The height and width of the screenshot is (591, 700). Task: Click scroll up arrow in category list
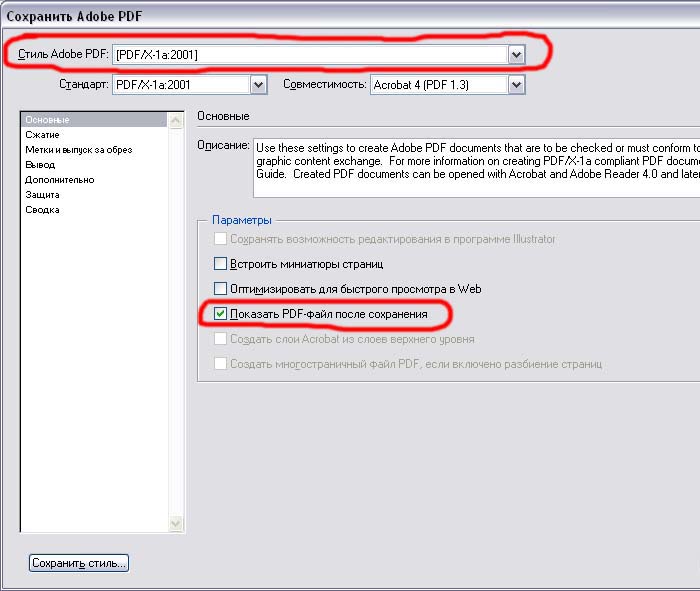(176, 120)
